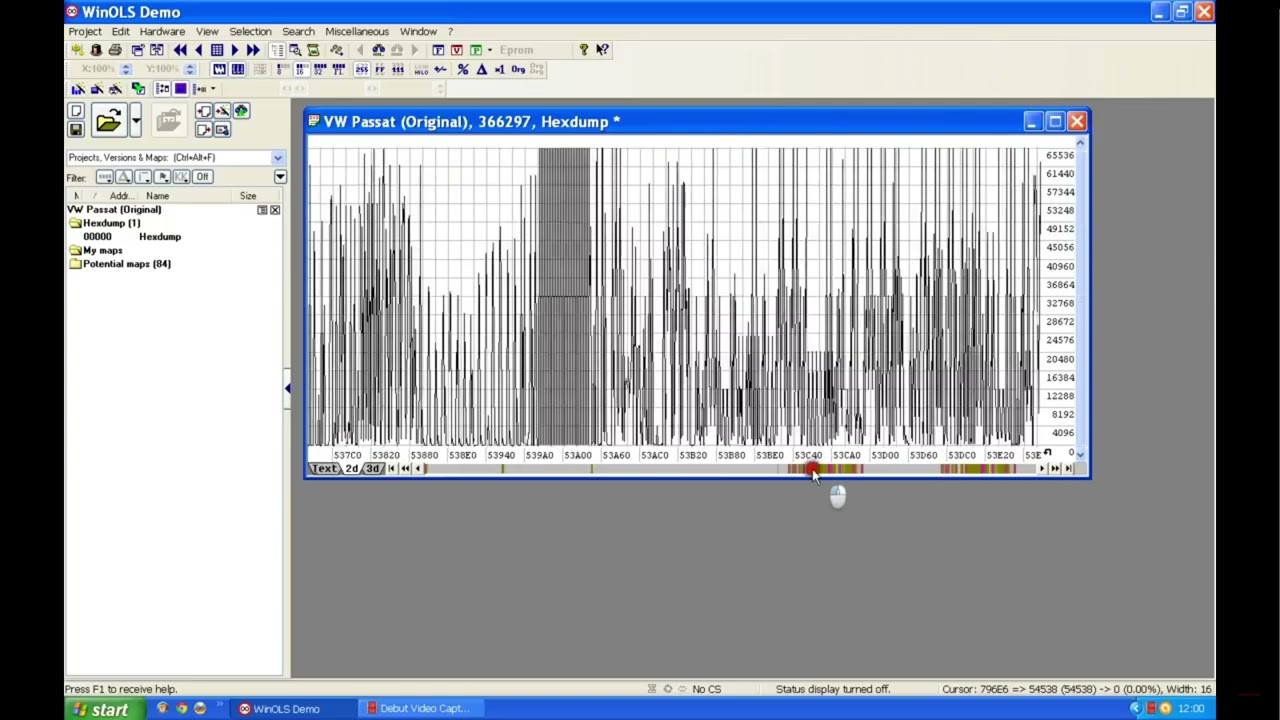The height and width of the screenshot is (720, 1280).
Task: Open the dropdown arrow beside the open folder
Action: click(135, 121)
